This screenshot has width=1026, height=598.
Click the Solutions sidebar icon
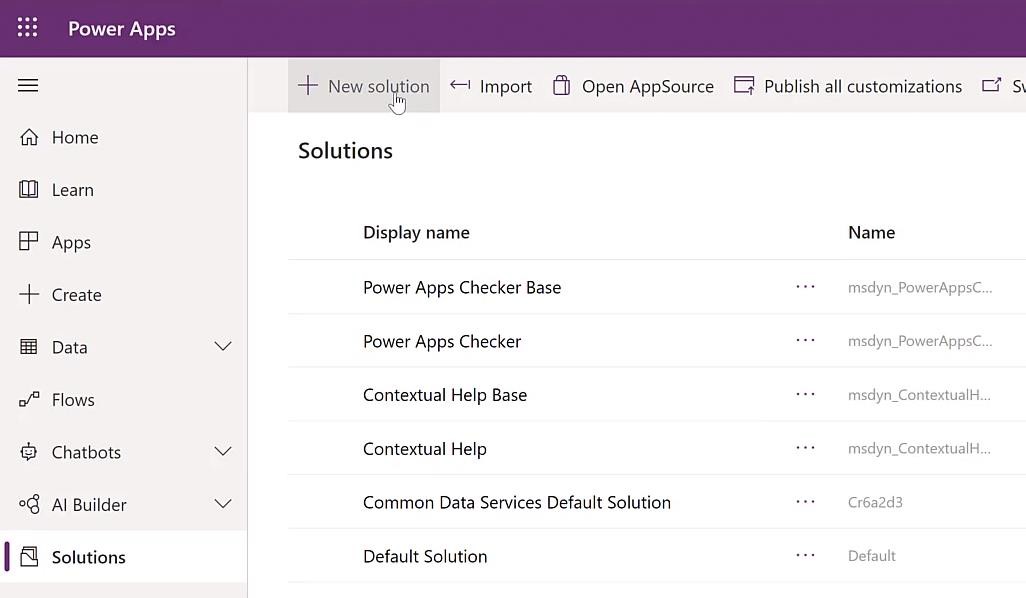[x=29, y=557]
